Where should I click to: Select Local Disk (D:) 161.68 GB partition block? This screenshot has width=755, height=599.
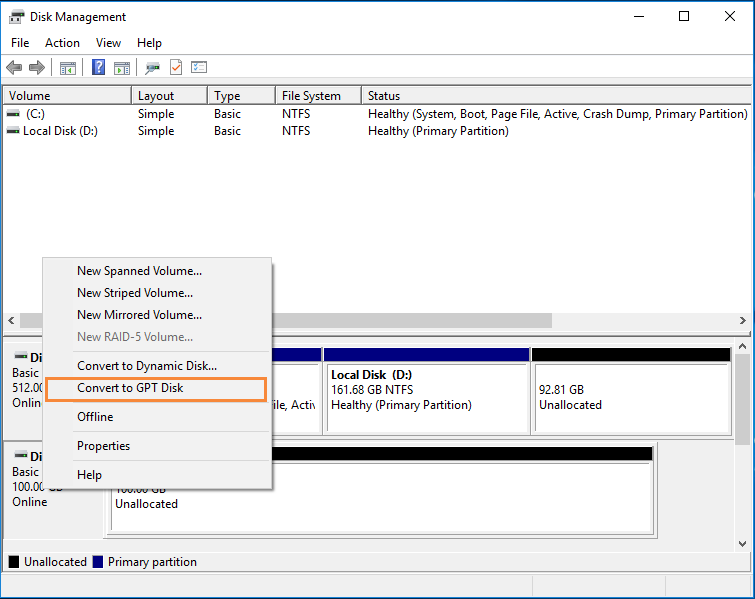pyautogui.click(x=427, y=391)
